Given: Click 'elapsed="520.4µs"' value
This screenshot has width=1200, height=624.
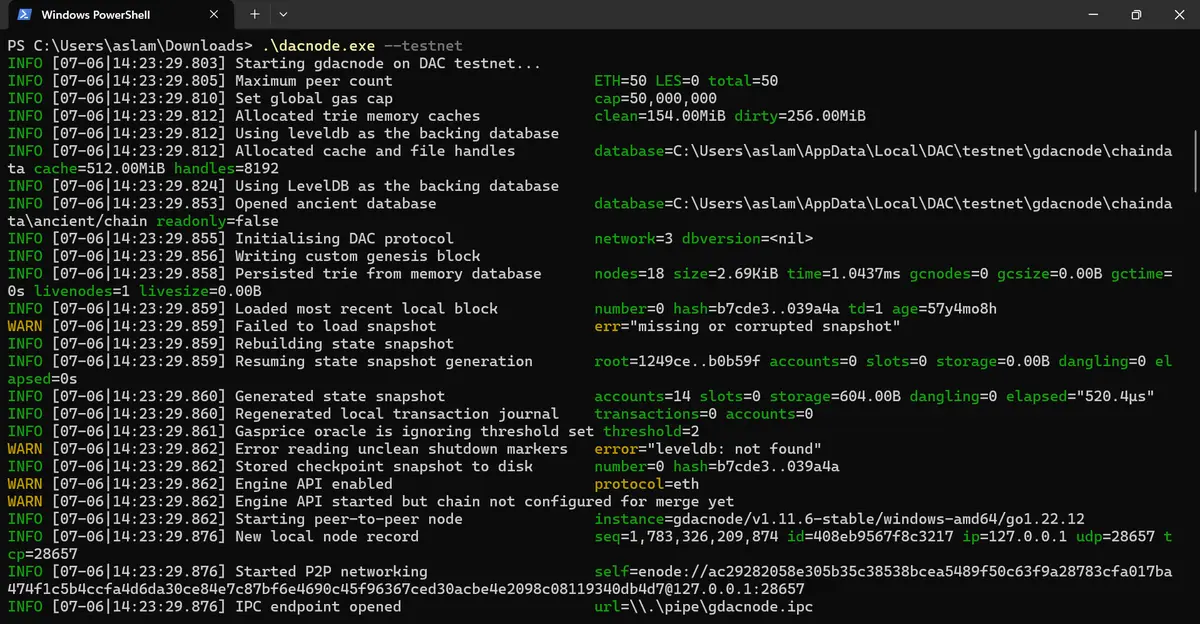Looking at the screenshot, I should click(1080, 396).
